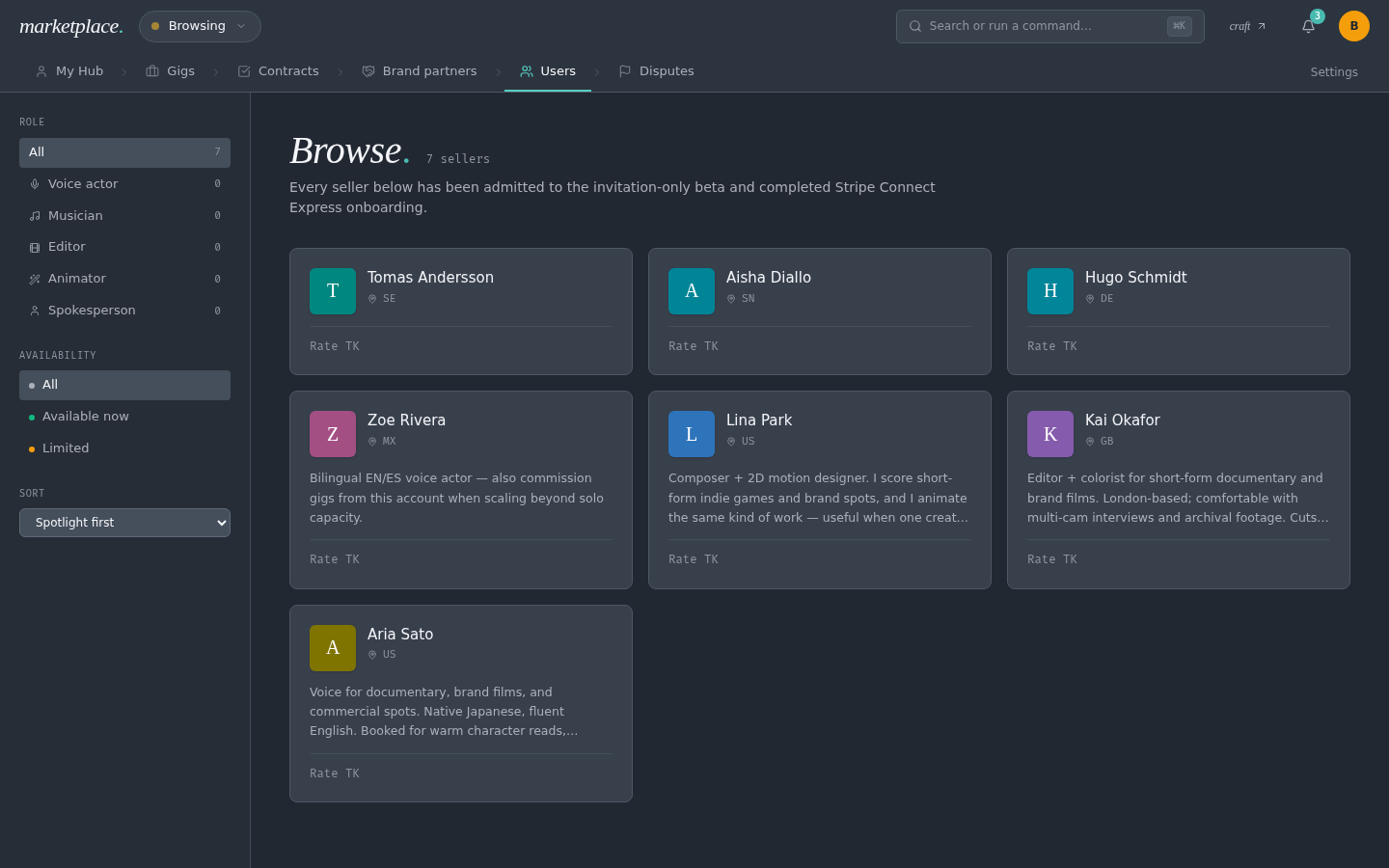Open Settings link
The width and height of the screenshot is (1389, 868).
click(x=1334, y=72)
